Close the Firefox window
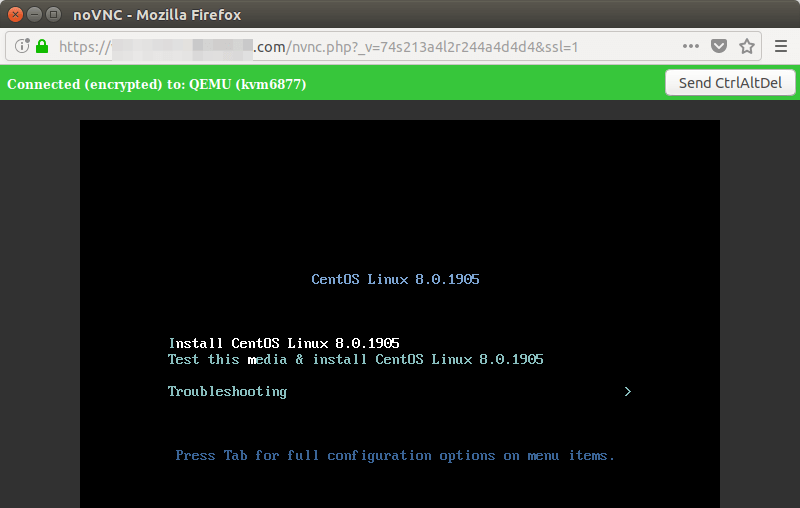The width and height of the screenshot is (800, 508). tap(16, 15)
